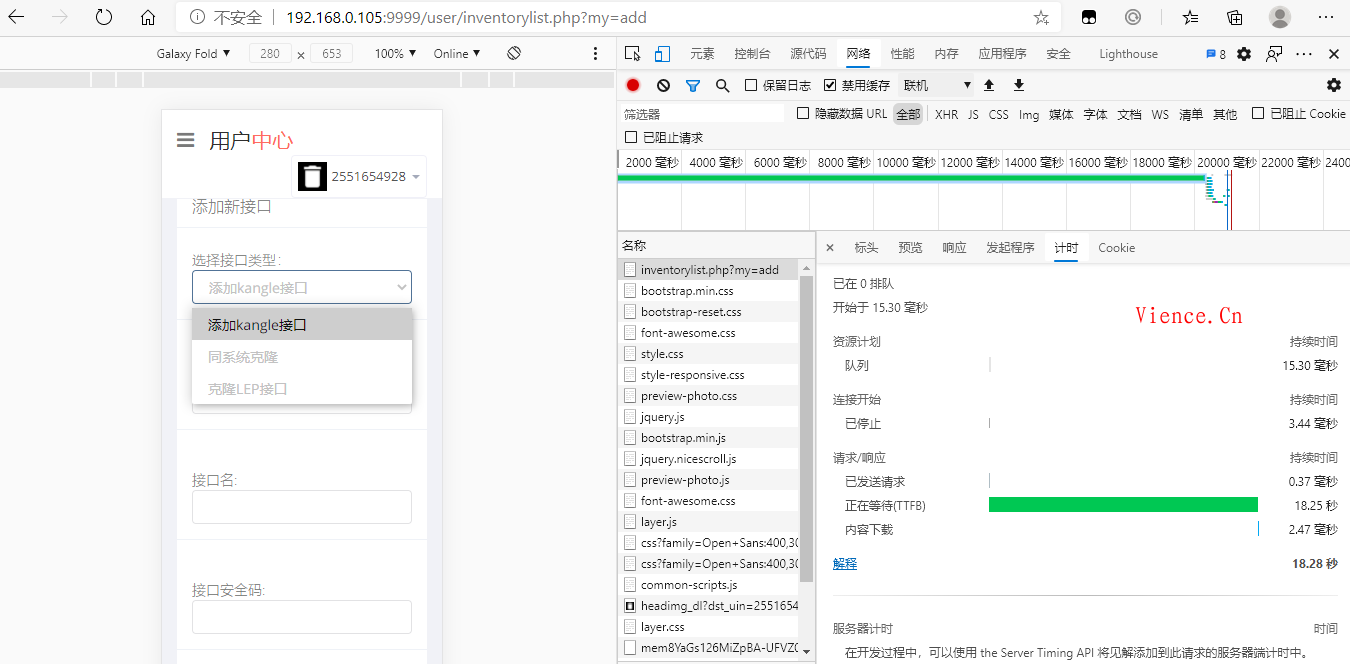Open the 响应 tab in request details
1350x664 pixels.
[954, 248]
